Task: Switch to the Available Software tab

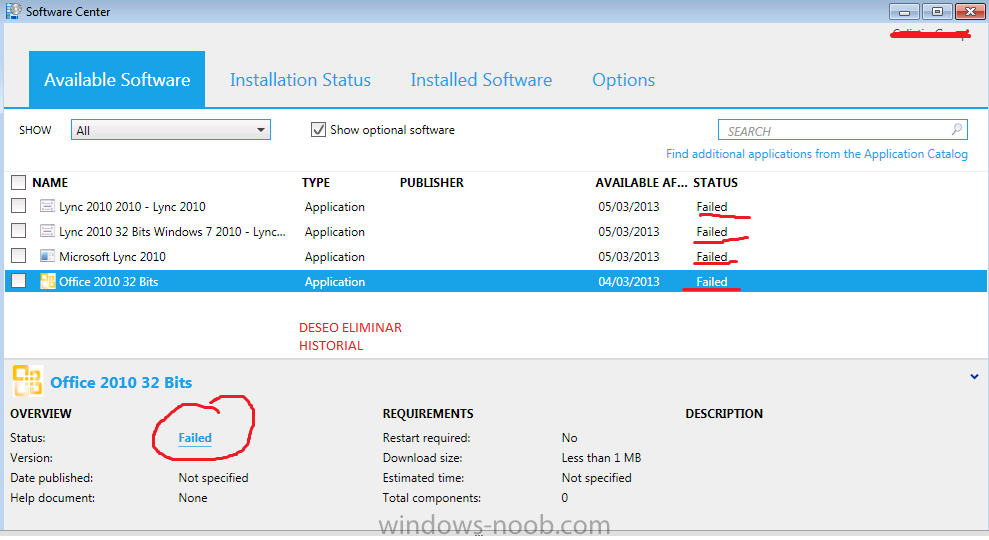Action: coord(117,79)
